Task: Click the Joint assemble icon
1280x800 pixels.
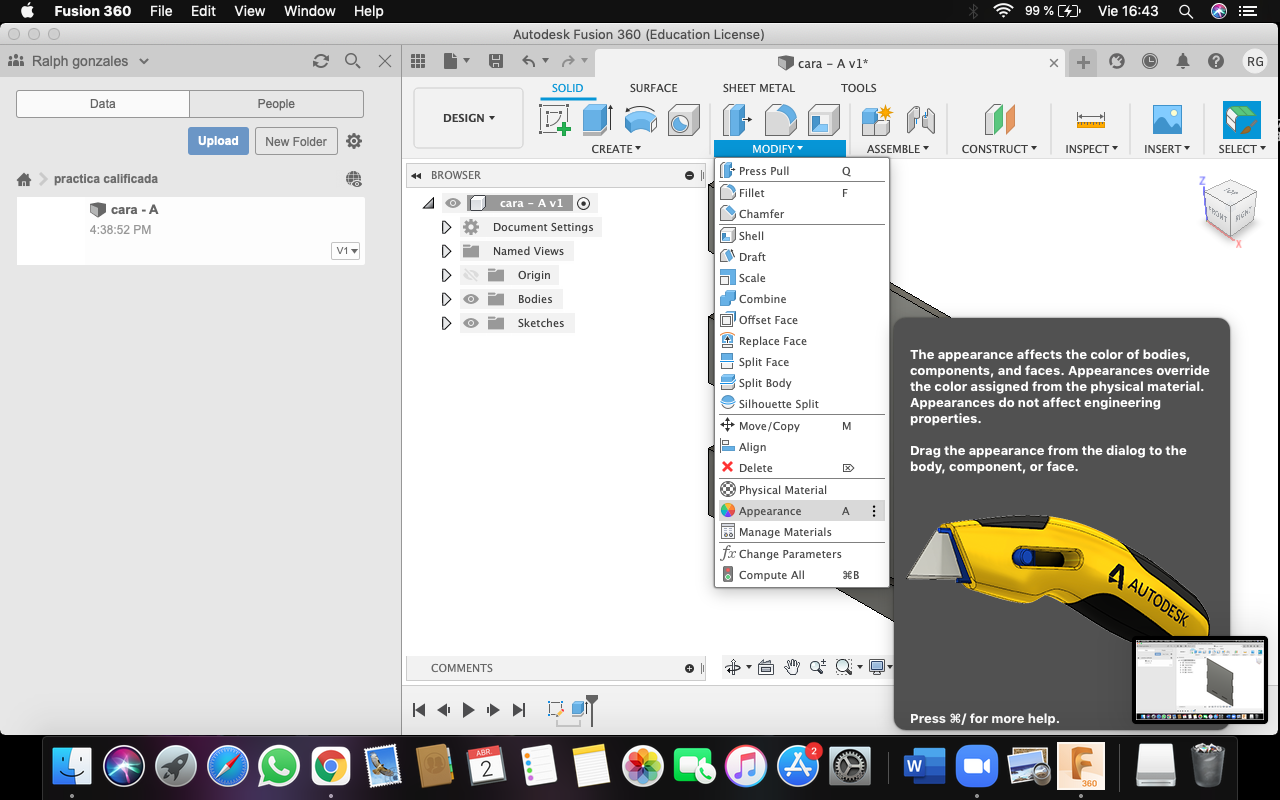Action: (920, 120)
